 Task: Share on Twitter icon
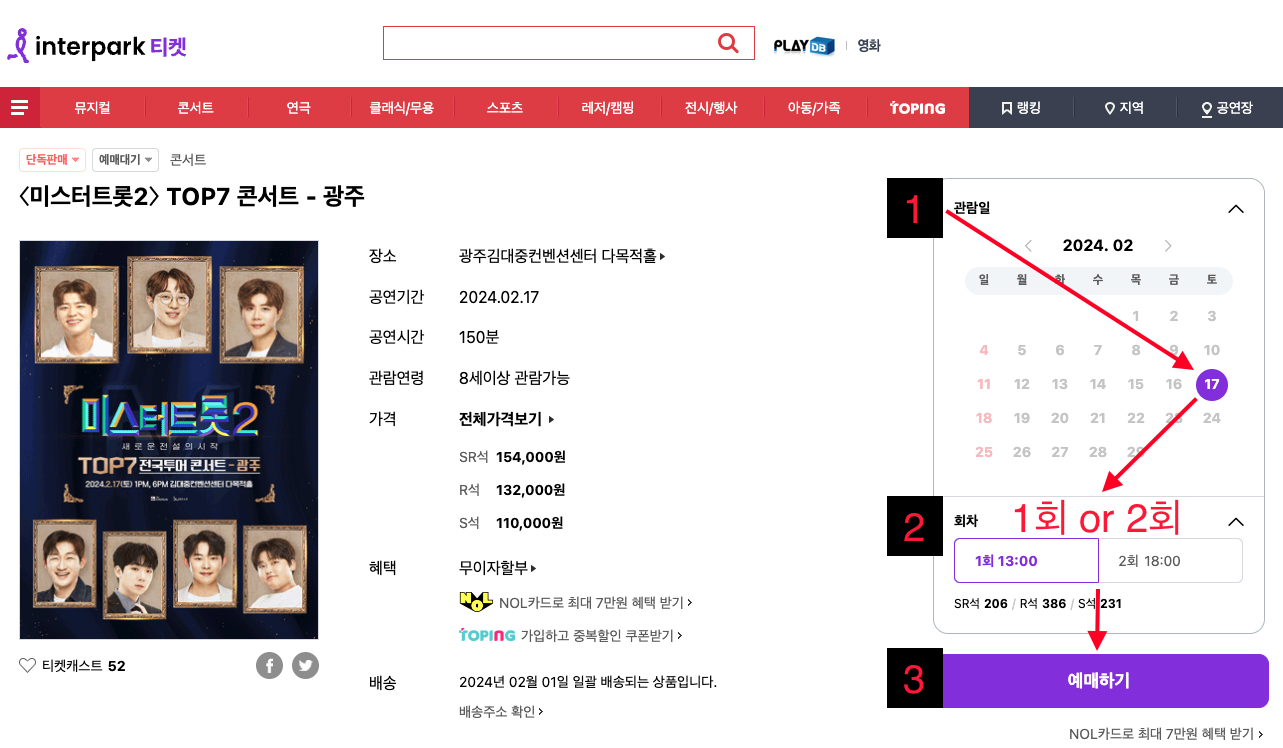[305, 665]
